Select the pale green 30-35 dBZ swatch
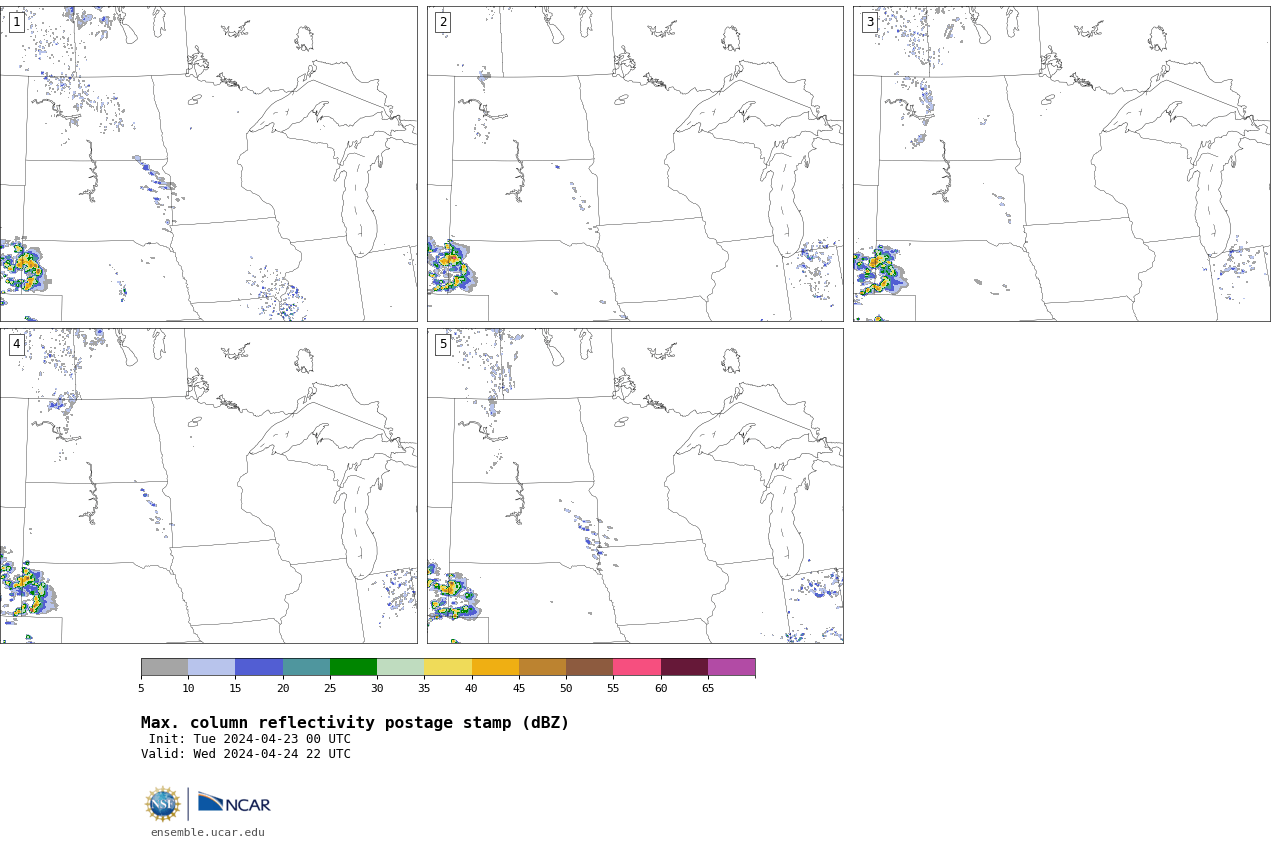Viewport: 1280px width, 844px height. pos(400,667)
